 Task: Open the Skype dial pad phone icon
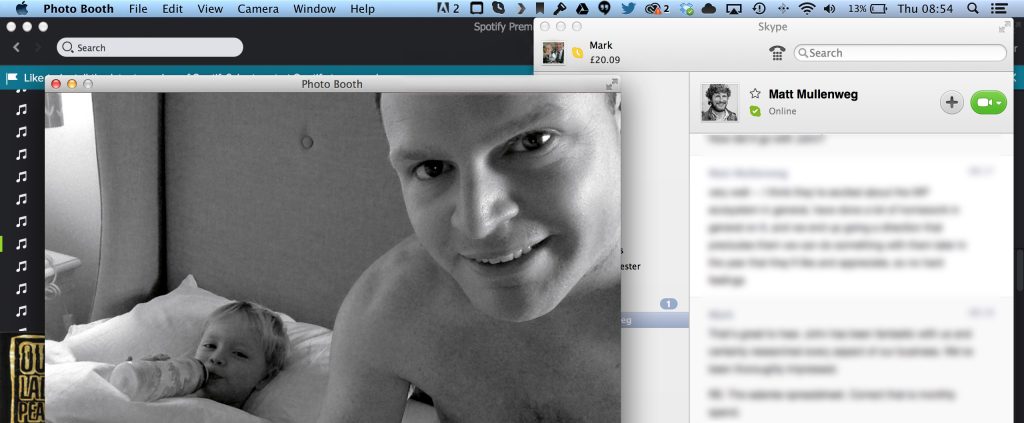pyautogui.click(x=776, y=53)
